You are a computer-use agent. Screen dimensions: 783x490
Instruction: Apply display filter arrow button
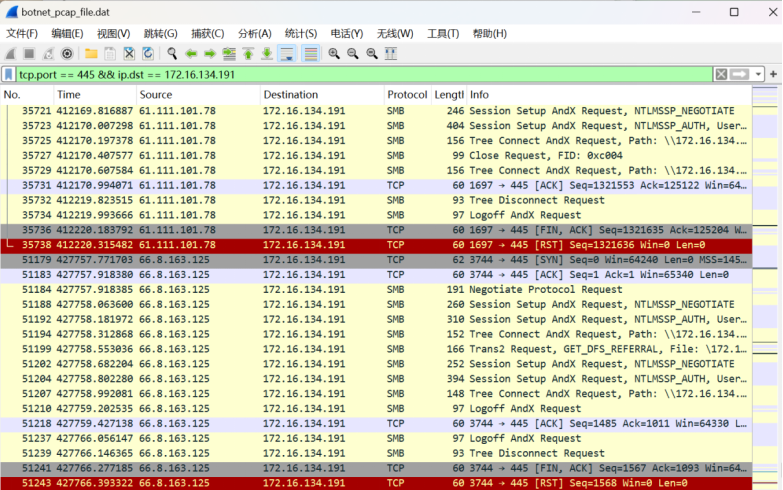pos(740,74)
